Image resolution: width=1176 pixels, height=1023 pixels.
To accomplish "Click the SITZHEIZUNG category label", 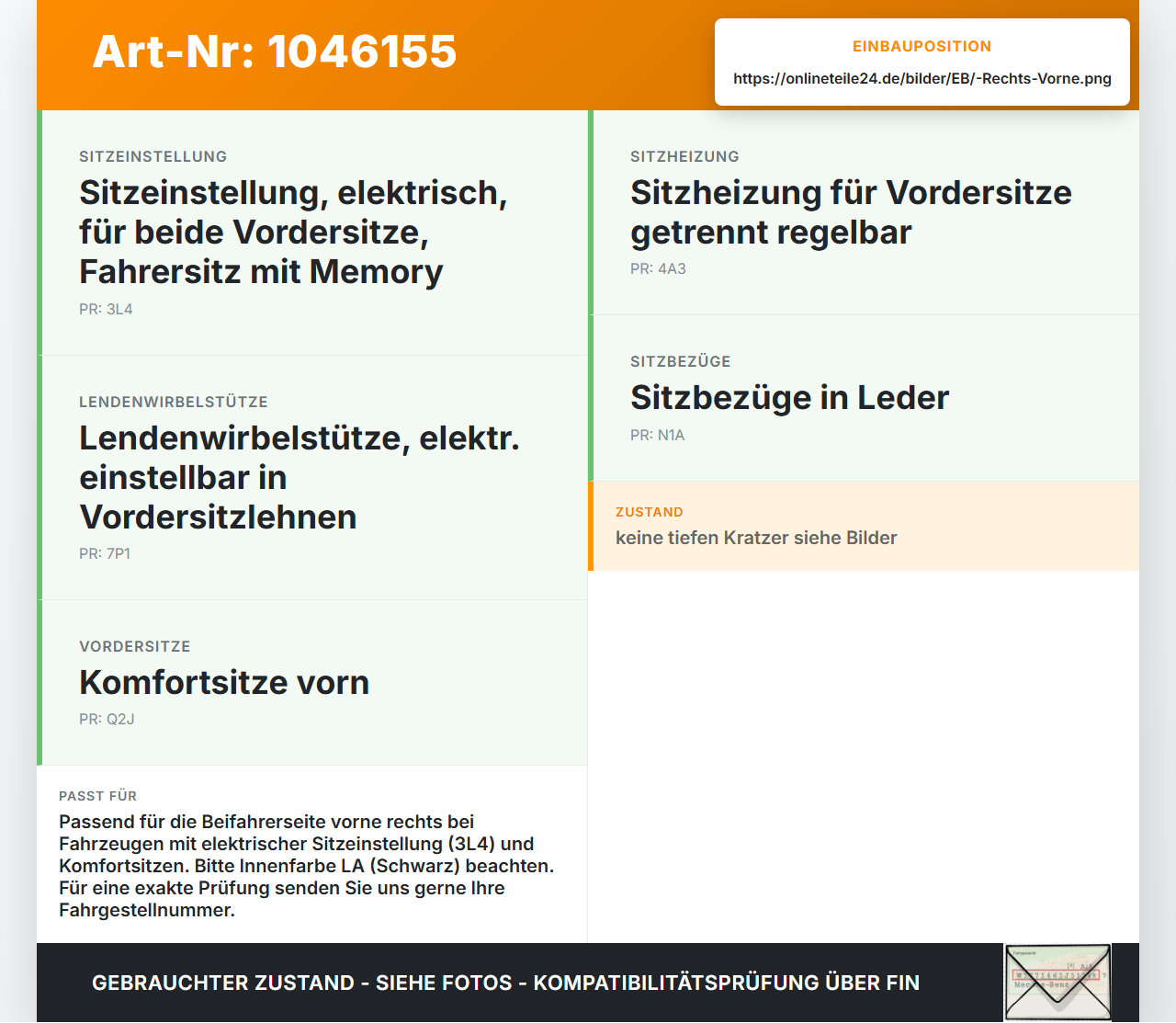I will (x=684, y=157).
